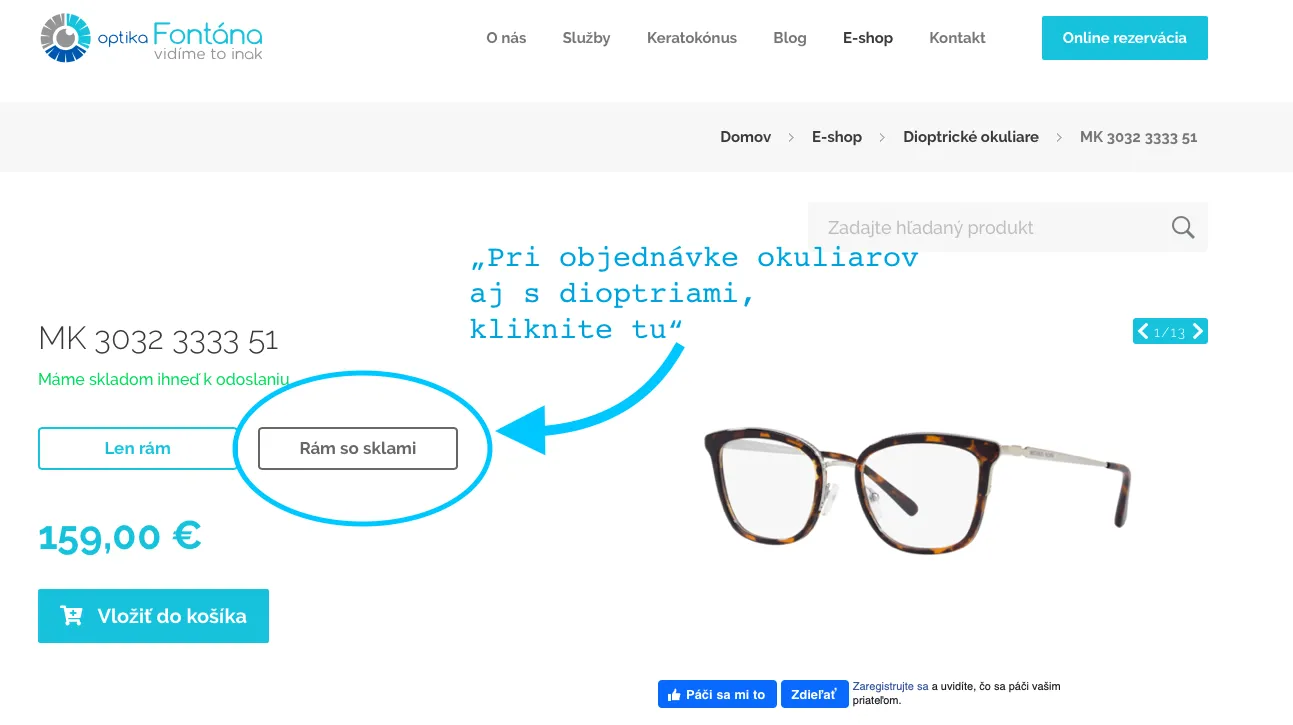This screenshot has height=725, width=1293.
Task: Go to next product image arrow
Action: click(x=1198, y=331)
